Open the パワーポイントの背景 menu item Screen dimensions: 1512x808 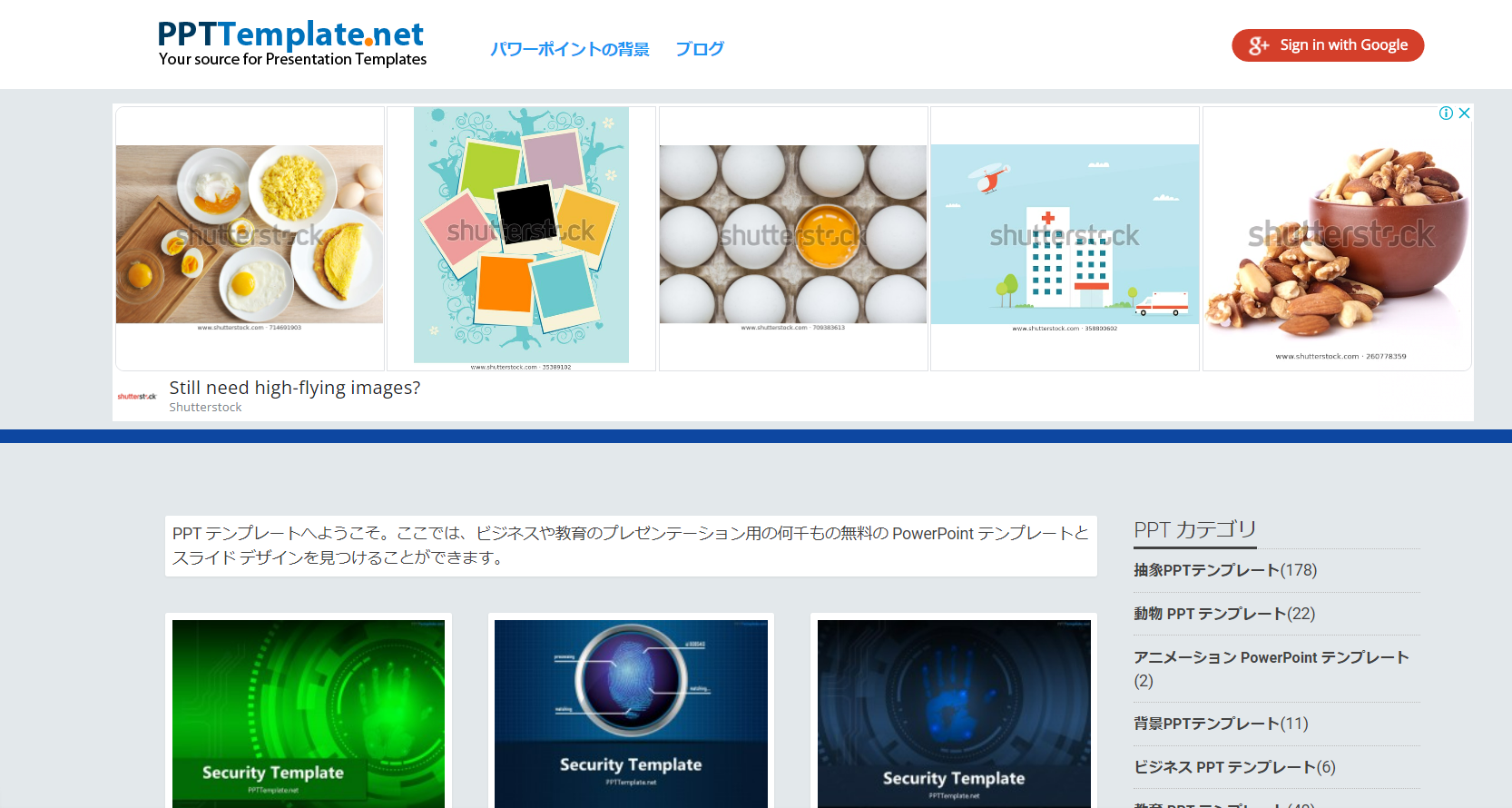[x=569, y=49]
